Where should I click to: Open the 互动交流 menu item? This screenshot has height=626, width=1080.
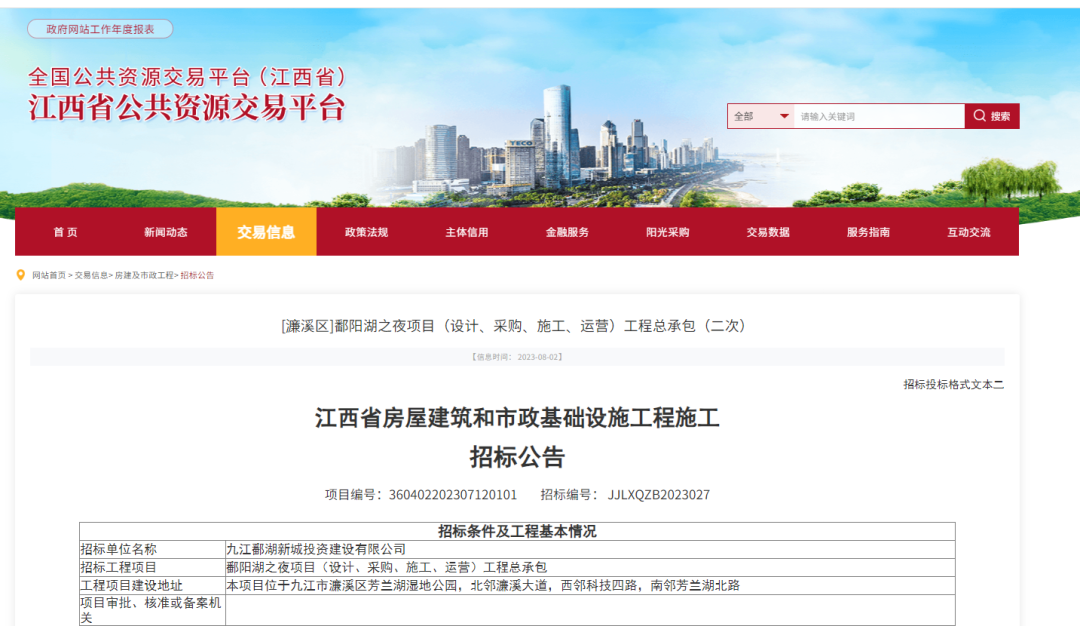pyautogui.click(x=968, y=232)
